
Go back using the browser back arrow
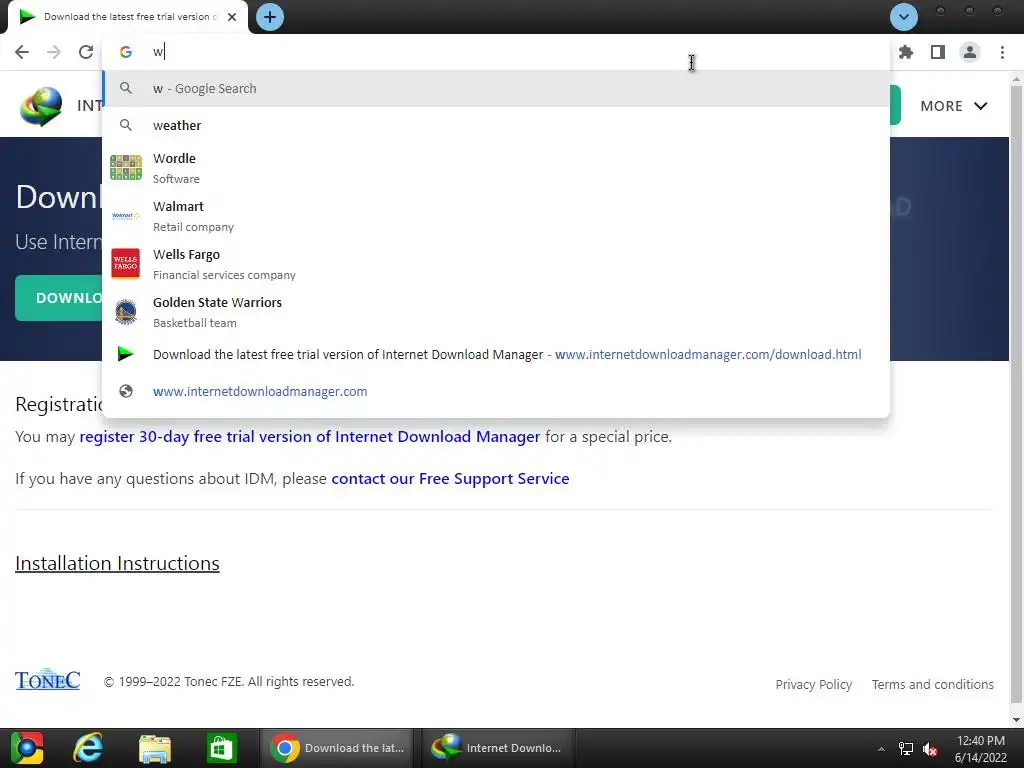point(22,52)
